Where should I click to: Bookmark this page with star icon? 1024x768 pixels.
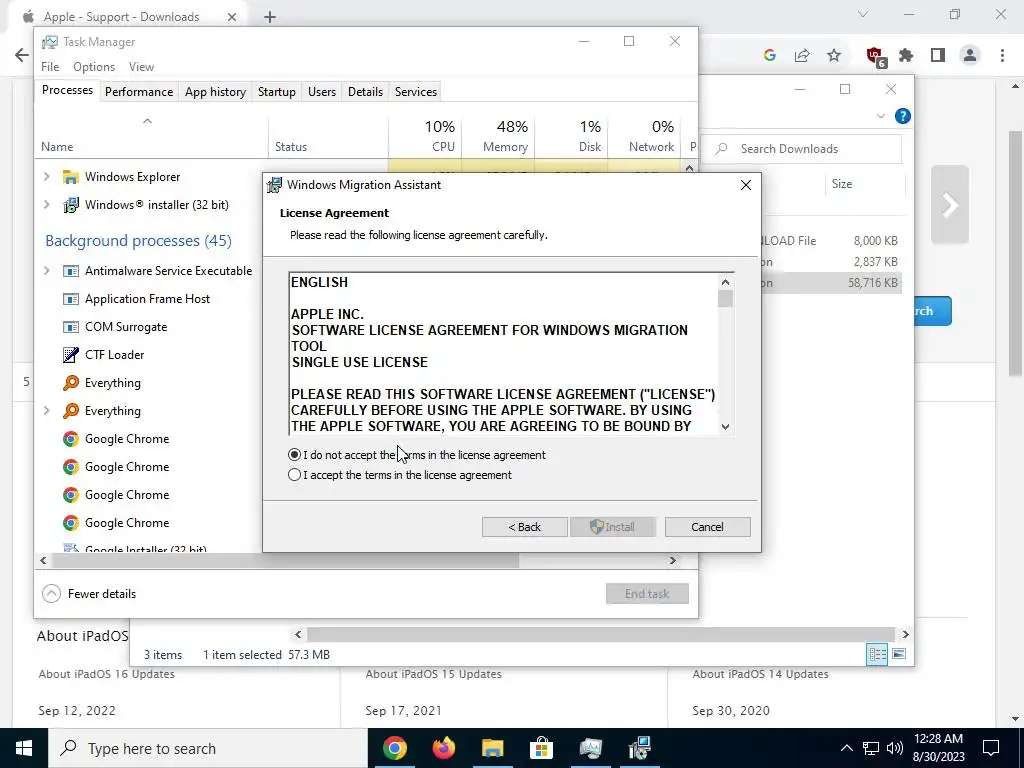(x=834, y=56)
